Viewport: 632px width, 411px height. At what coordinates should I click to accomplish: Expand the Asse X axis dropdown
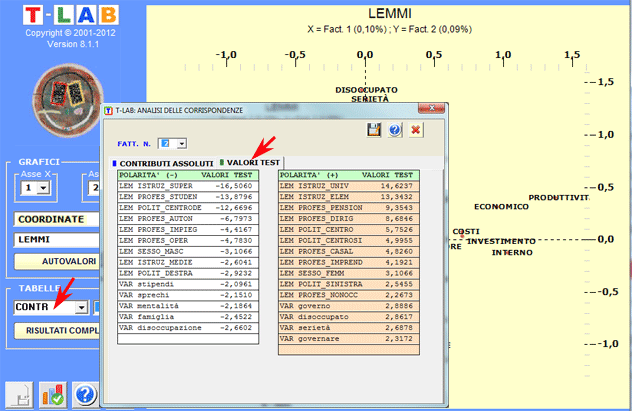44,187
